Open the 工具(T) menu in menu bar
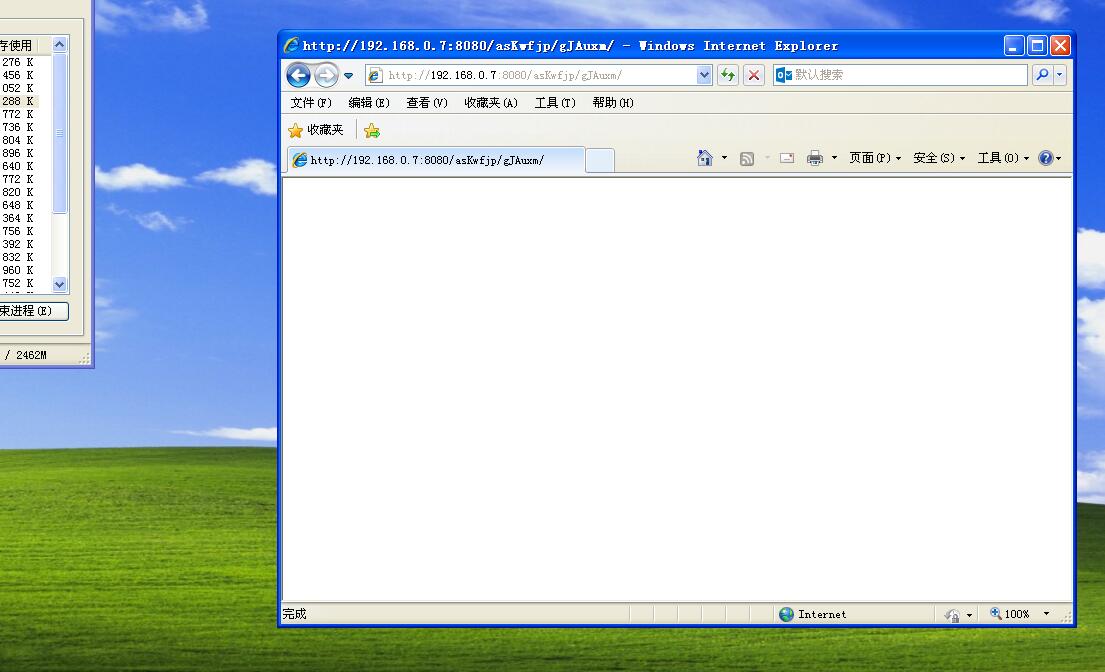The image size is (1105, 672). [x=555, y=103]
